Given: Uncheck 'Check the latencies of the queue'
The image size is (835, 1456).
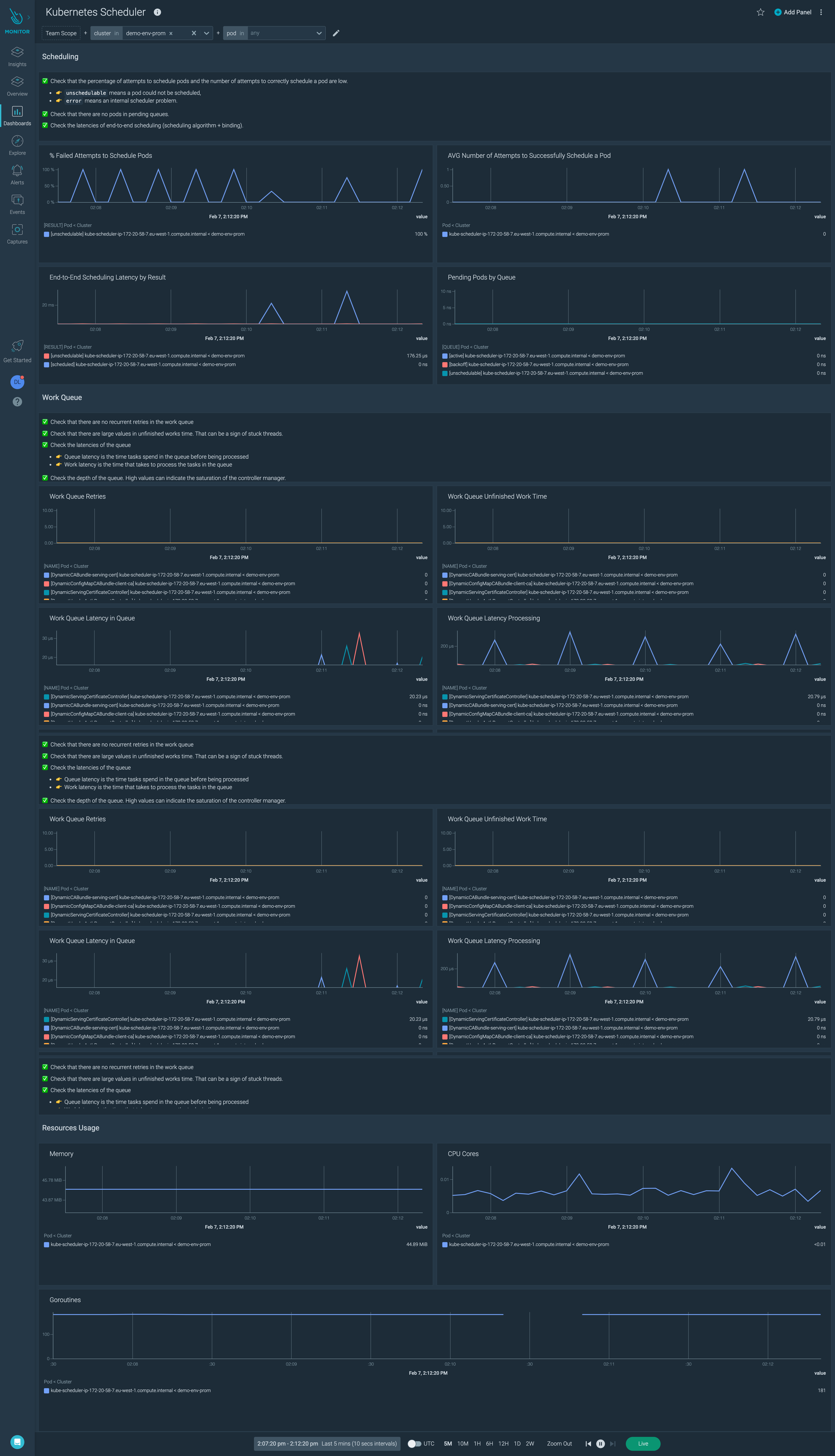Looking at the screenshot, I should coord(45,445).
